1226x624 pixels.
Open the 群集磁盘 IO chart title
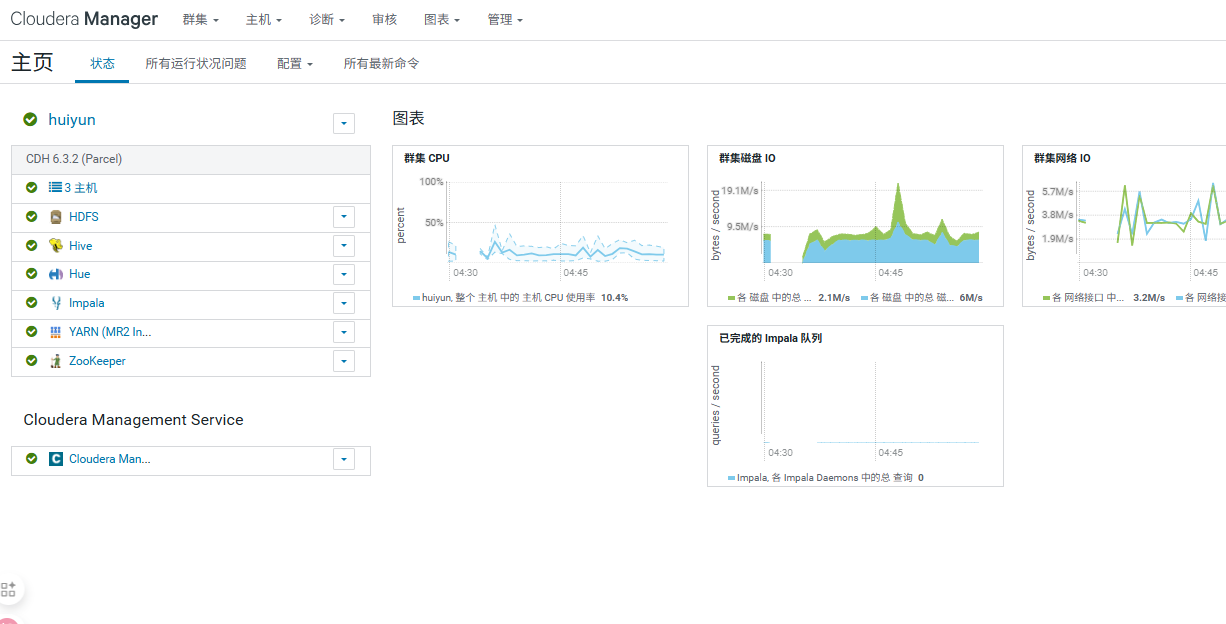pos(747,158)
